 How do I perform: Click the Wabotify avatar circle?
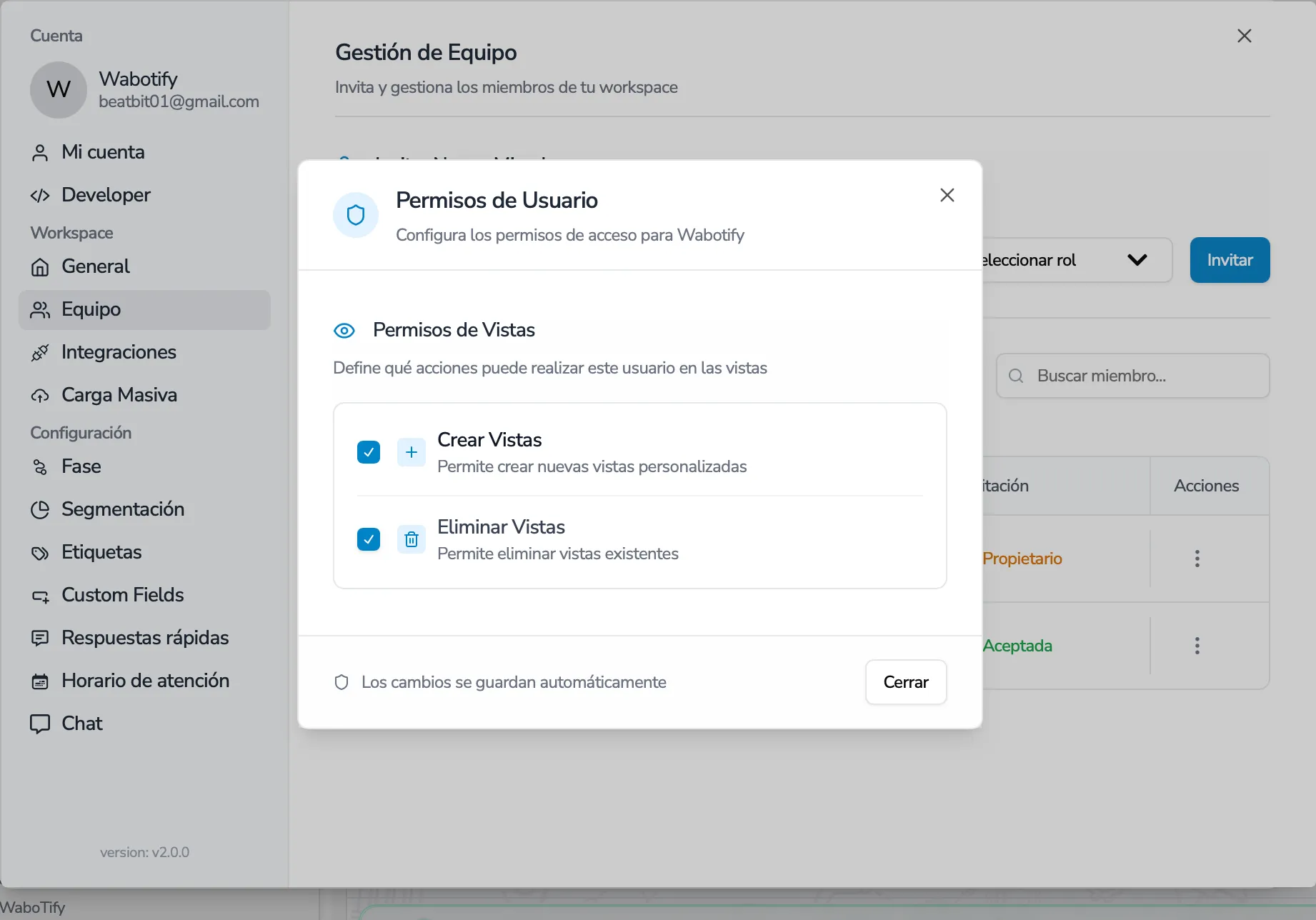tap(59, 90)
